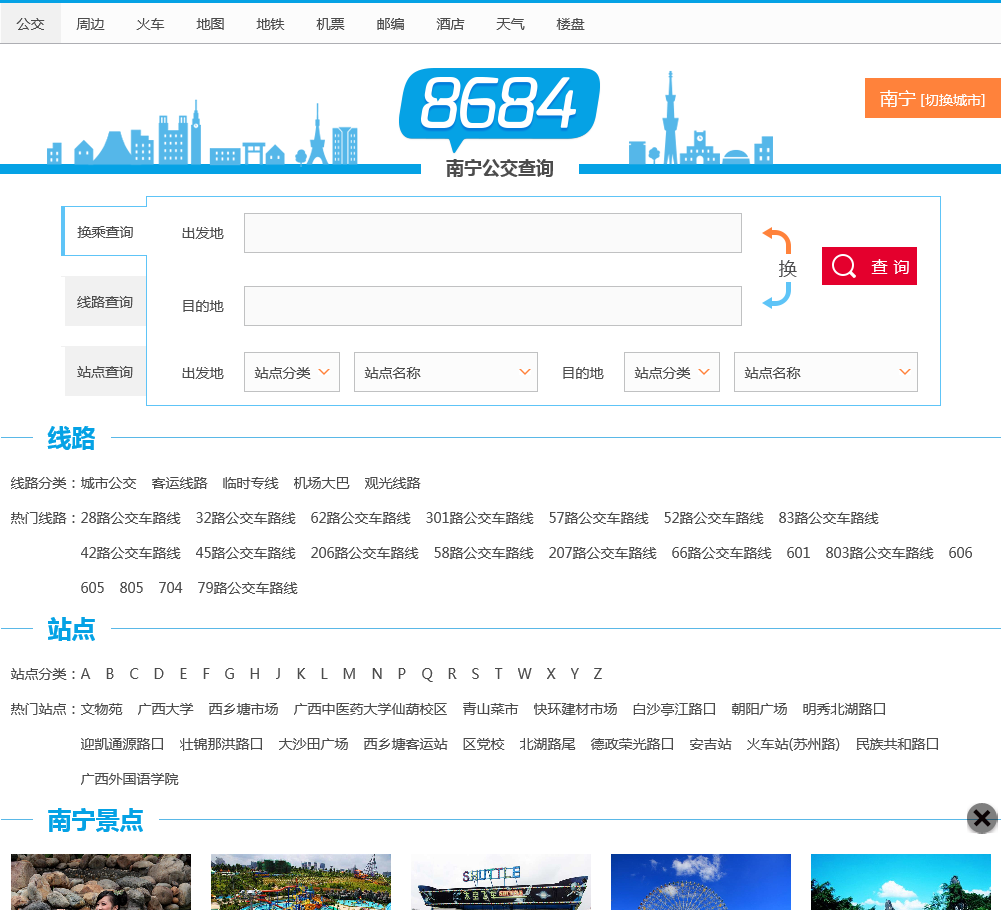Open 明秀北湖路口 station link
Viewport: 1001px width, 910px height.
click(844, 709)
